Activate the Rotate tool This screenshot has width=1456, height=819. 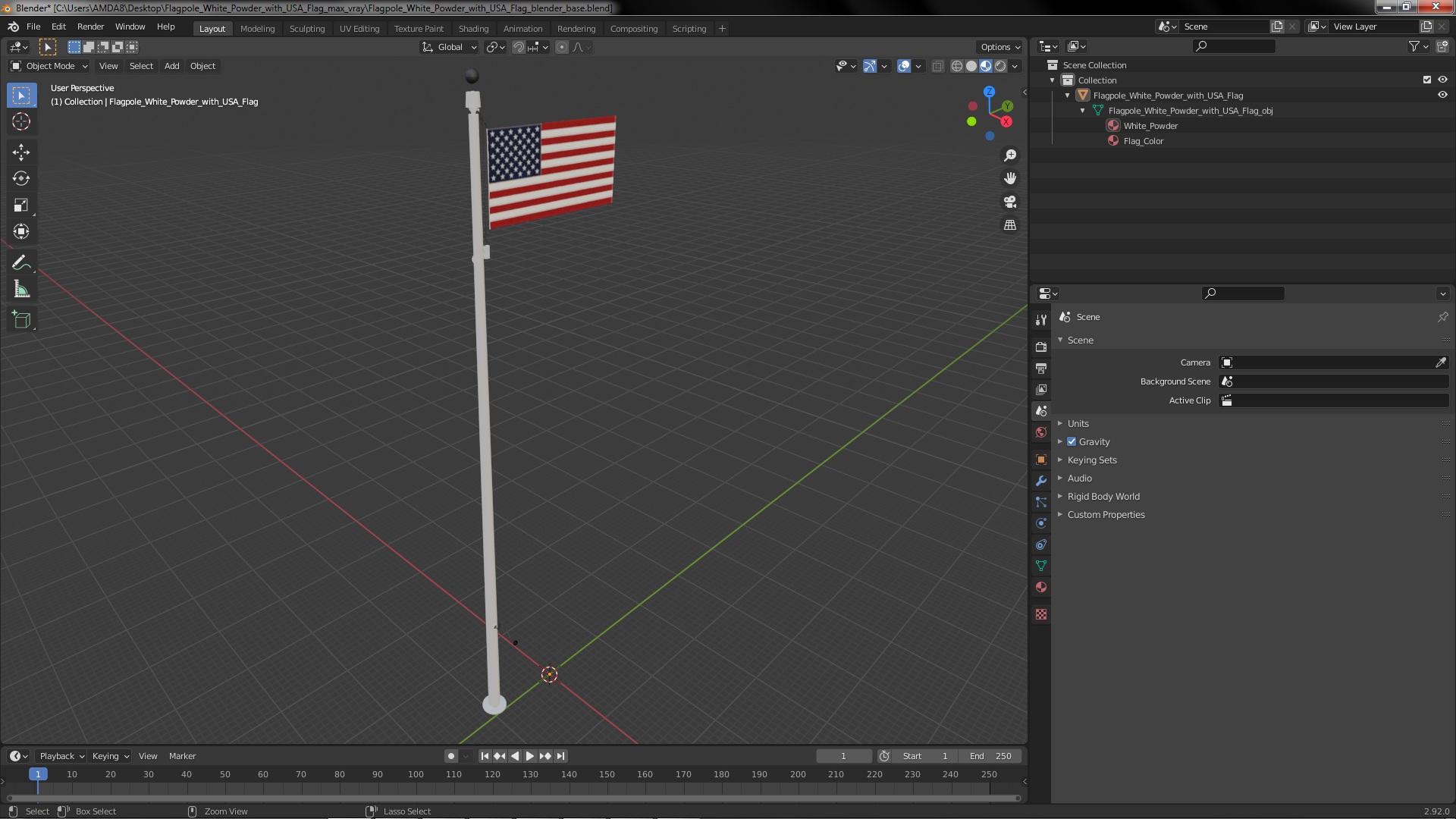(21, 179)
